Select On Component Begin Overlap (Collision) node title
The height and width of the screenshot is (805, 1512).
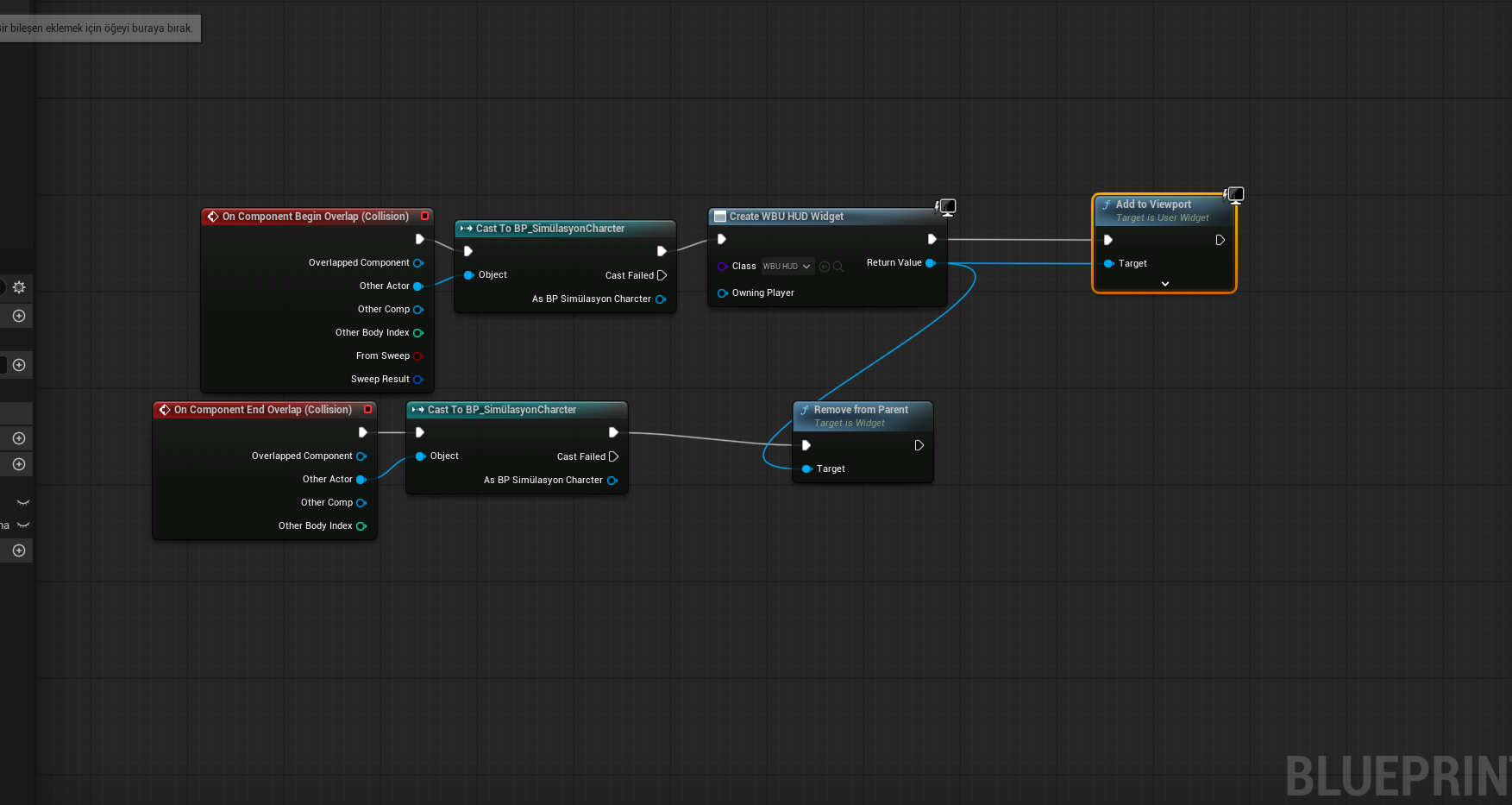click(x=316, y=217)
